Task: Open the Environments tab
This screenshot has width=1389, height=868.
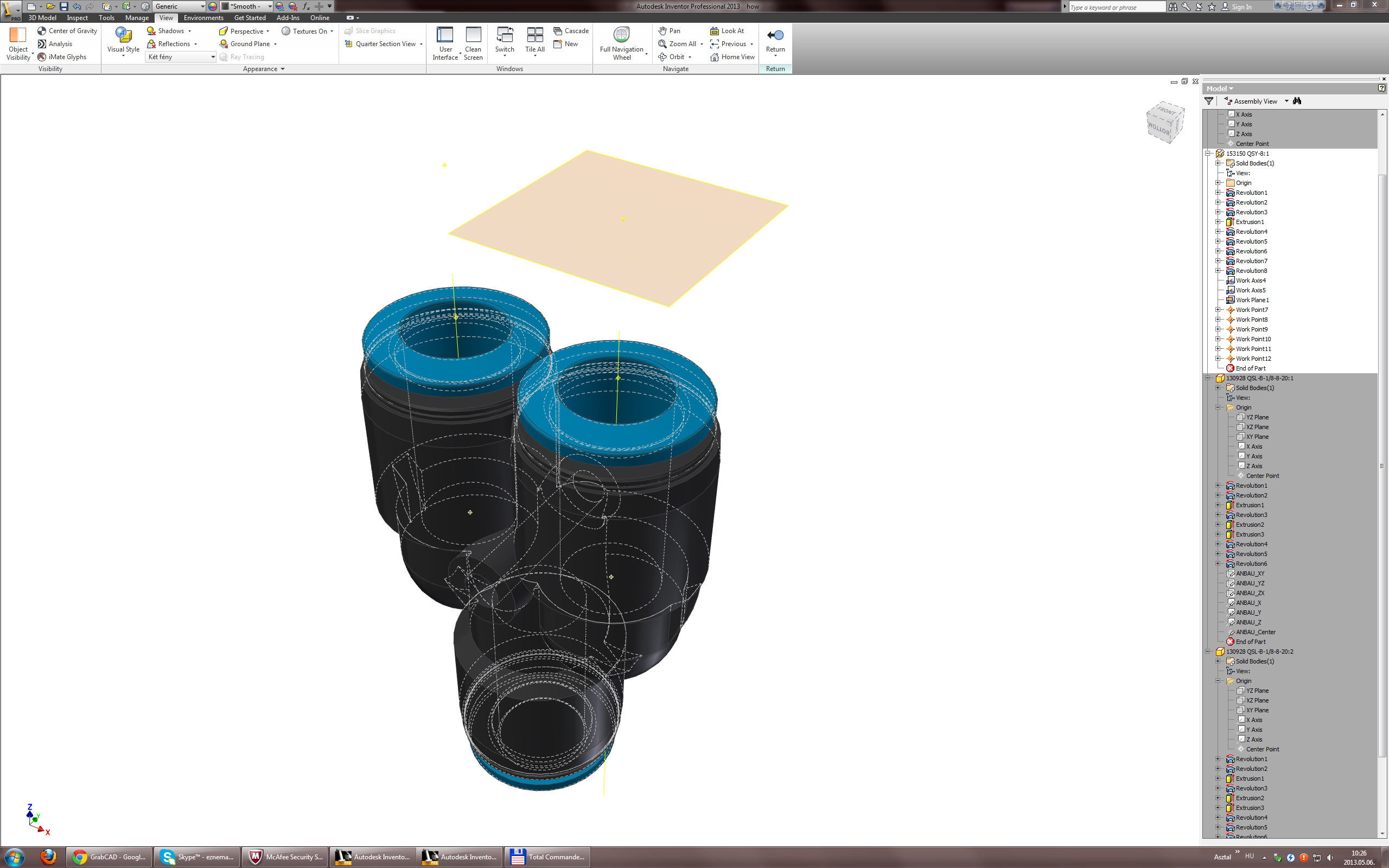Action: [x=204, y=18]
